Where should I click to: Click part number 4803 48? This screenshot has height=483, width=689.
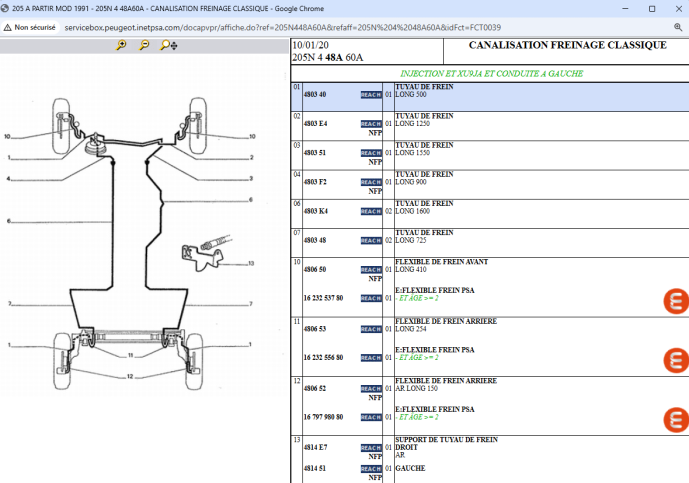[315, 241]
